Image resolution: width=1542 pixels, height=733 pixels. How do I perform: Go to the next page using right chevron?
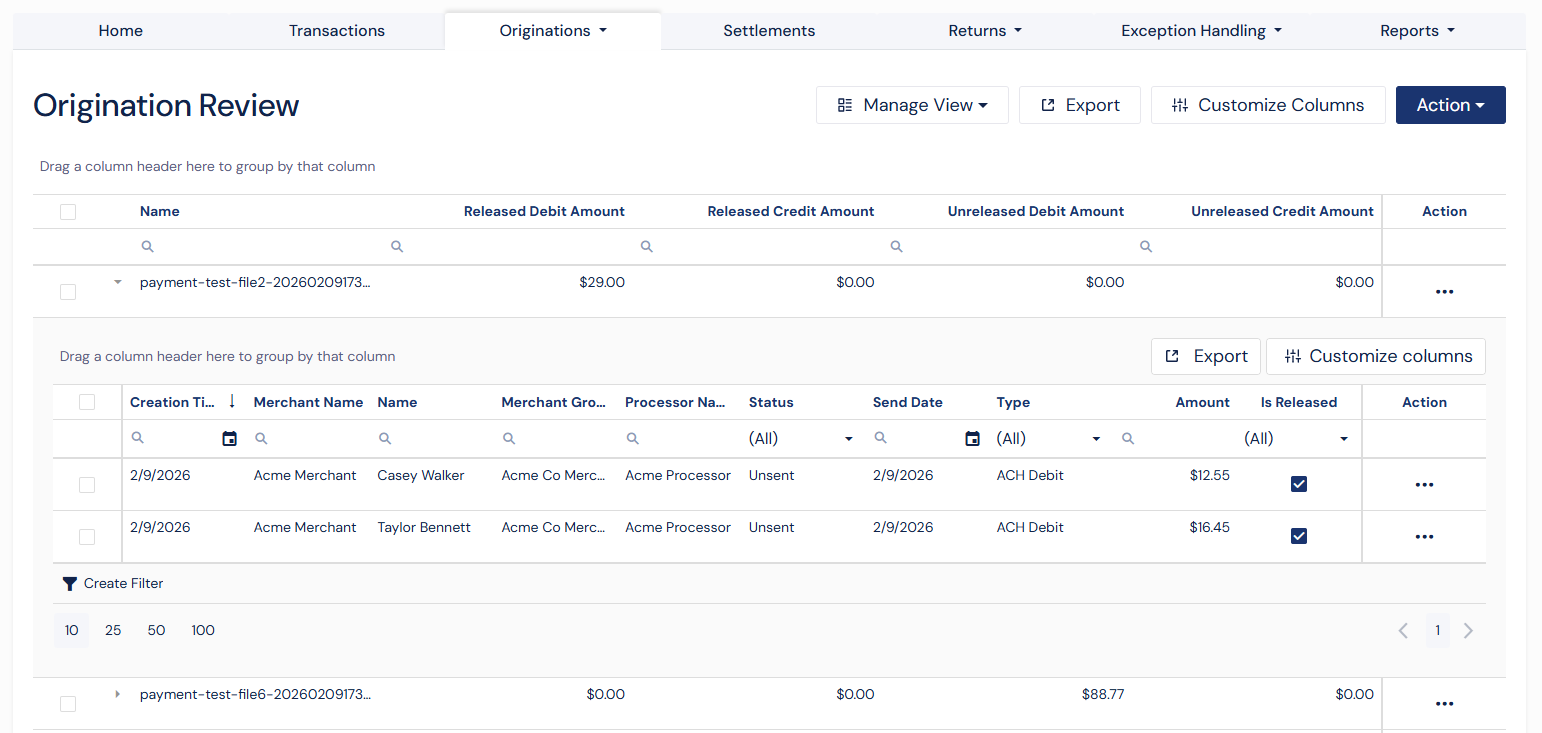[x=1468, y=631]
